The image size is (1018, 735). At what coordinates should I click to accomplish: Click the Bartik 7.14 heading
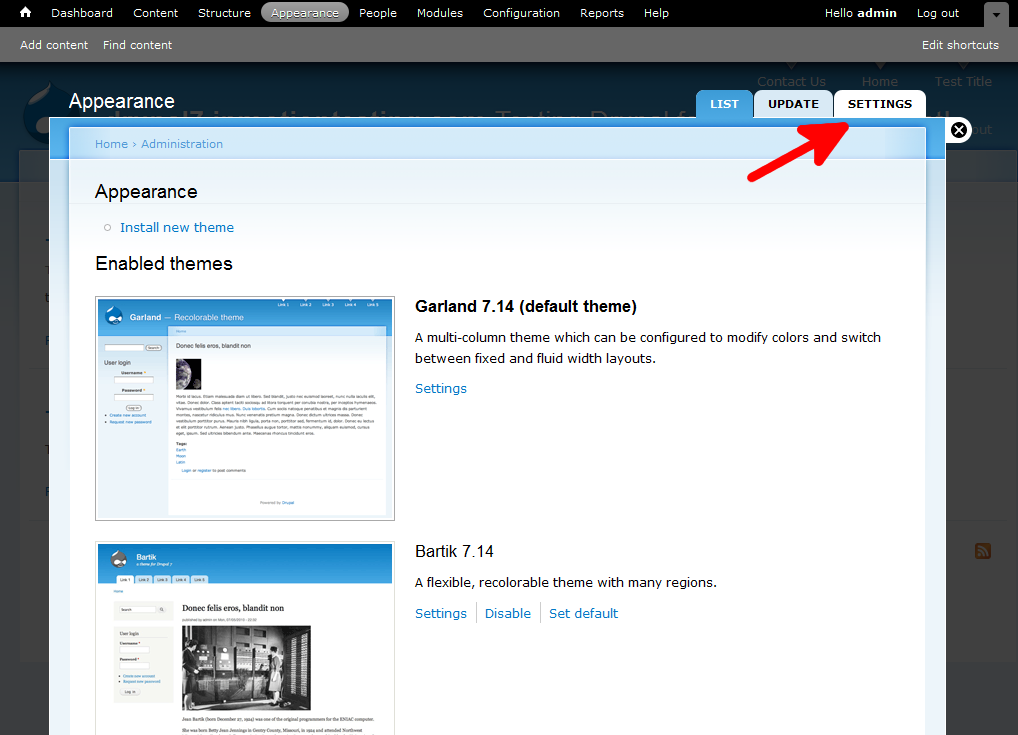[454, 551]
